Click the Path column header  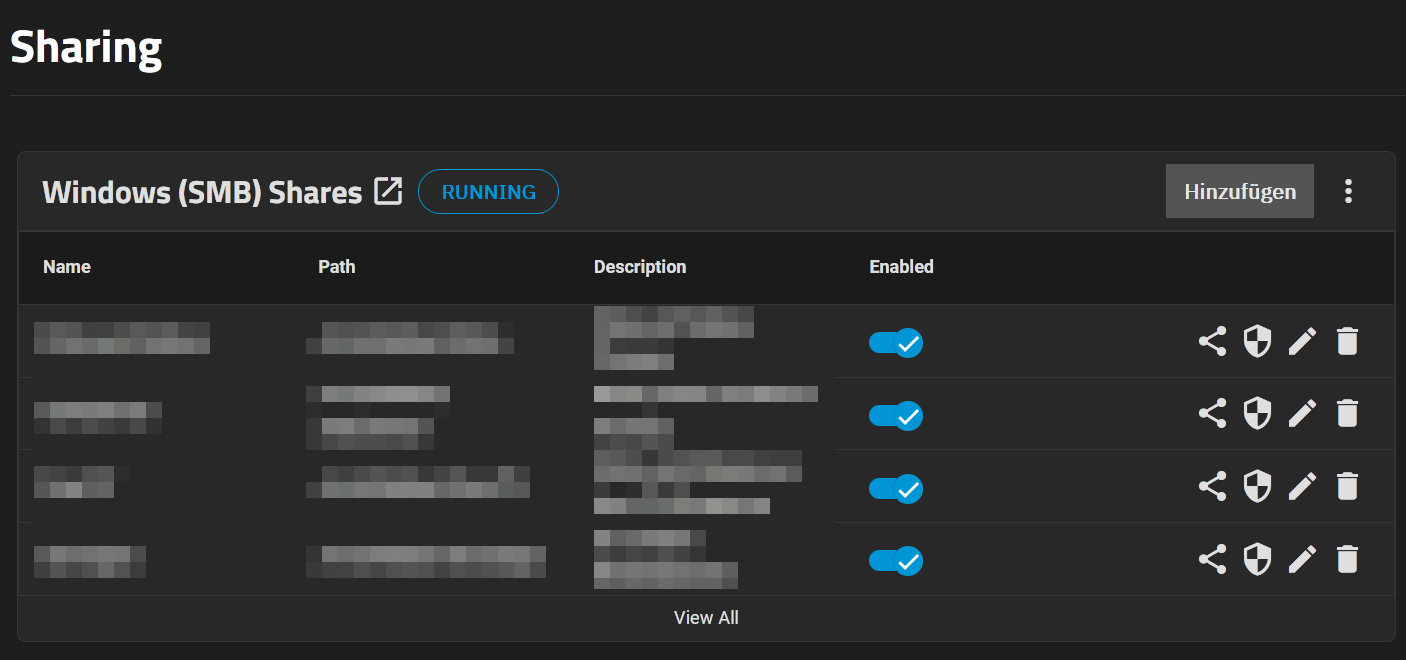coord(336,267)
